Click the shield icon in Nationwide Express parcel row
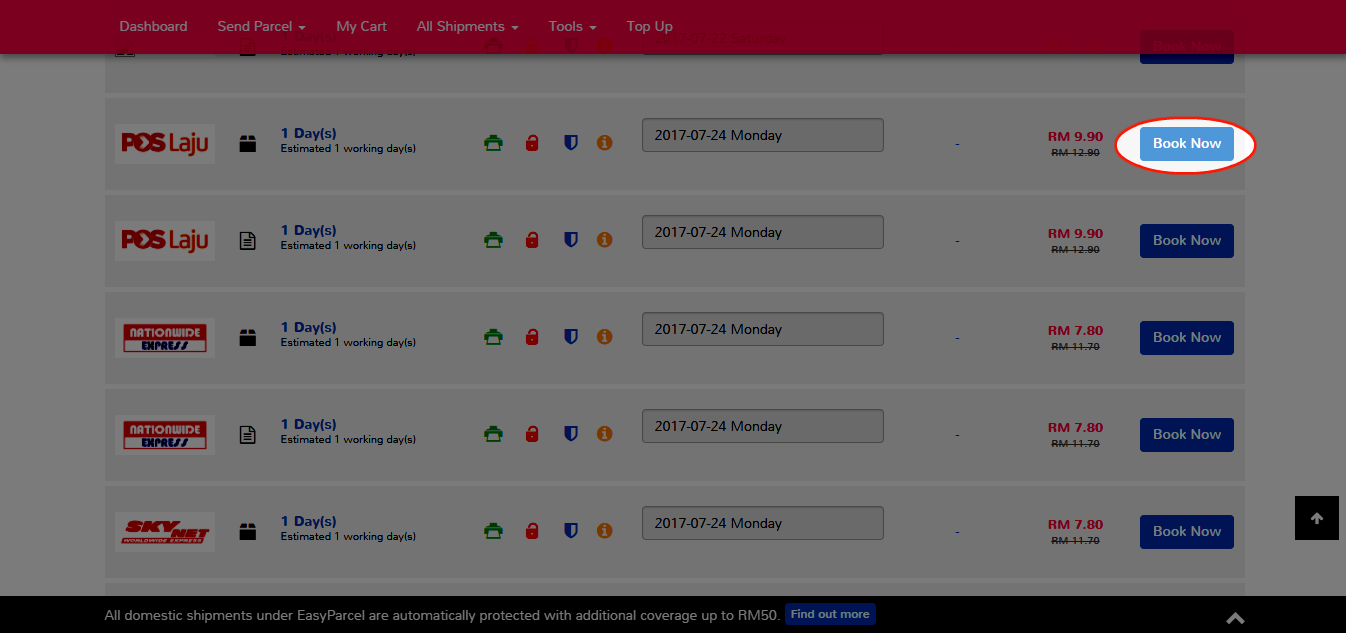 pos(571,337)
